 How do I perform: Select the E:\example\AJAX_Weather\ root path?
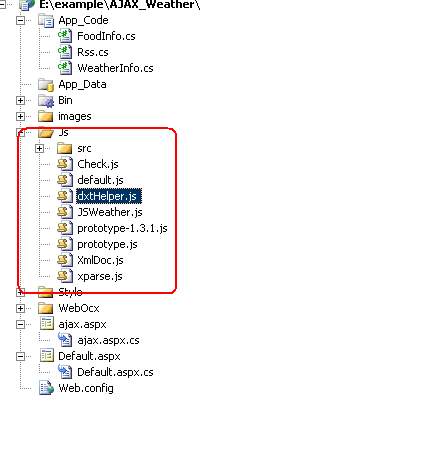point(120,5)
